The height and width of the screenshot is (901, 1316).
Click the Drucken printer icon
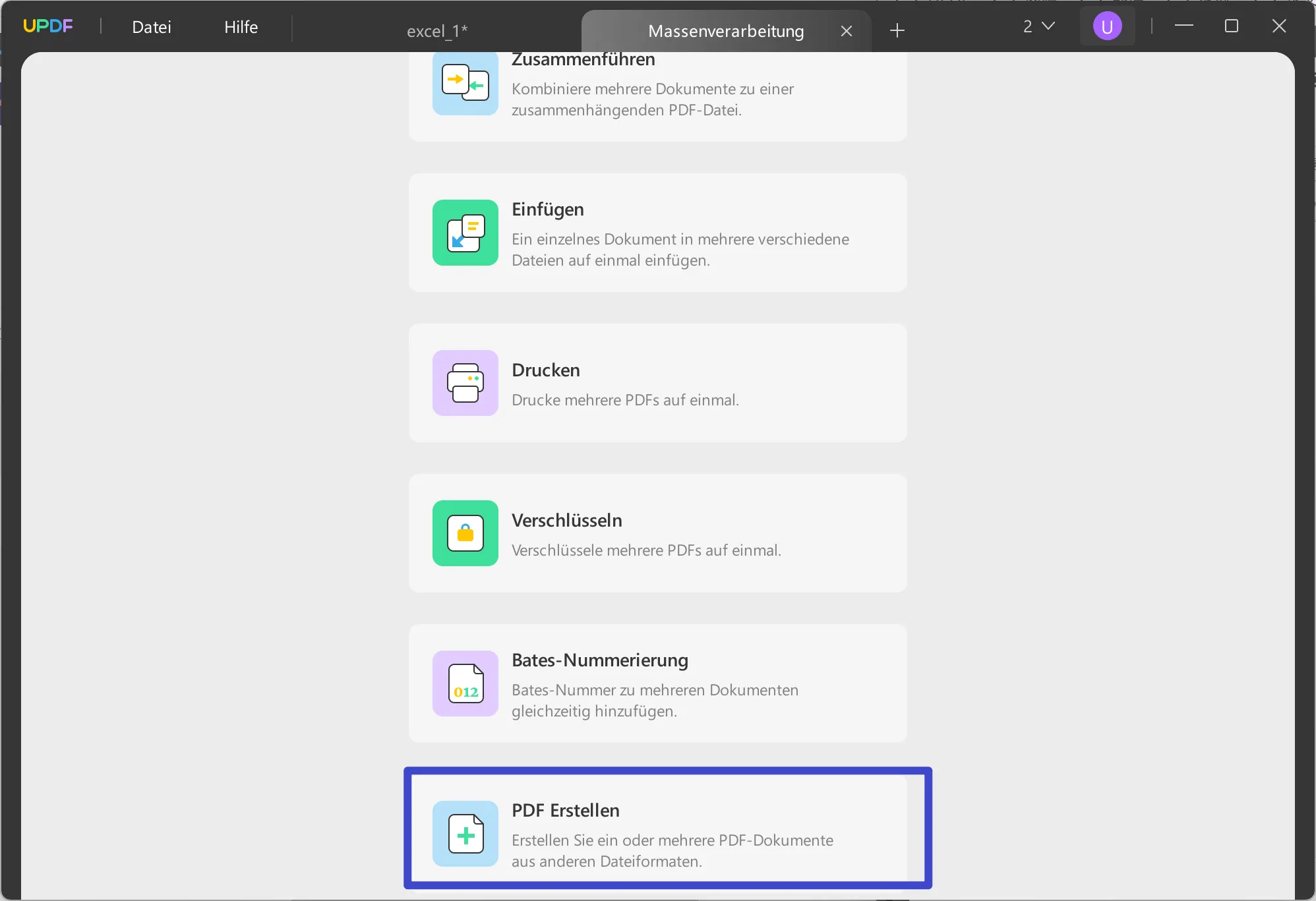(x=465, y=383)
